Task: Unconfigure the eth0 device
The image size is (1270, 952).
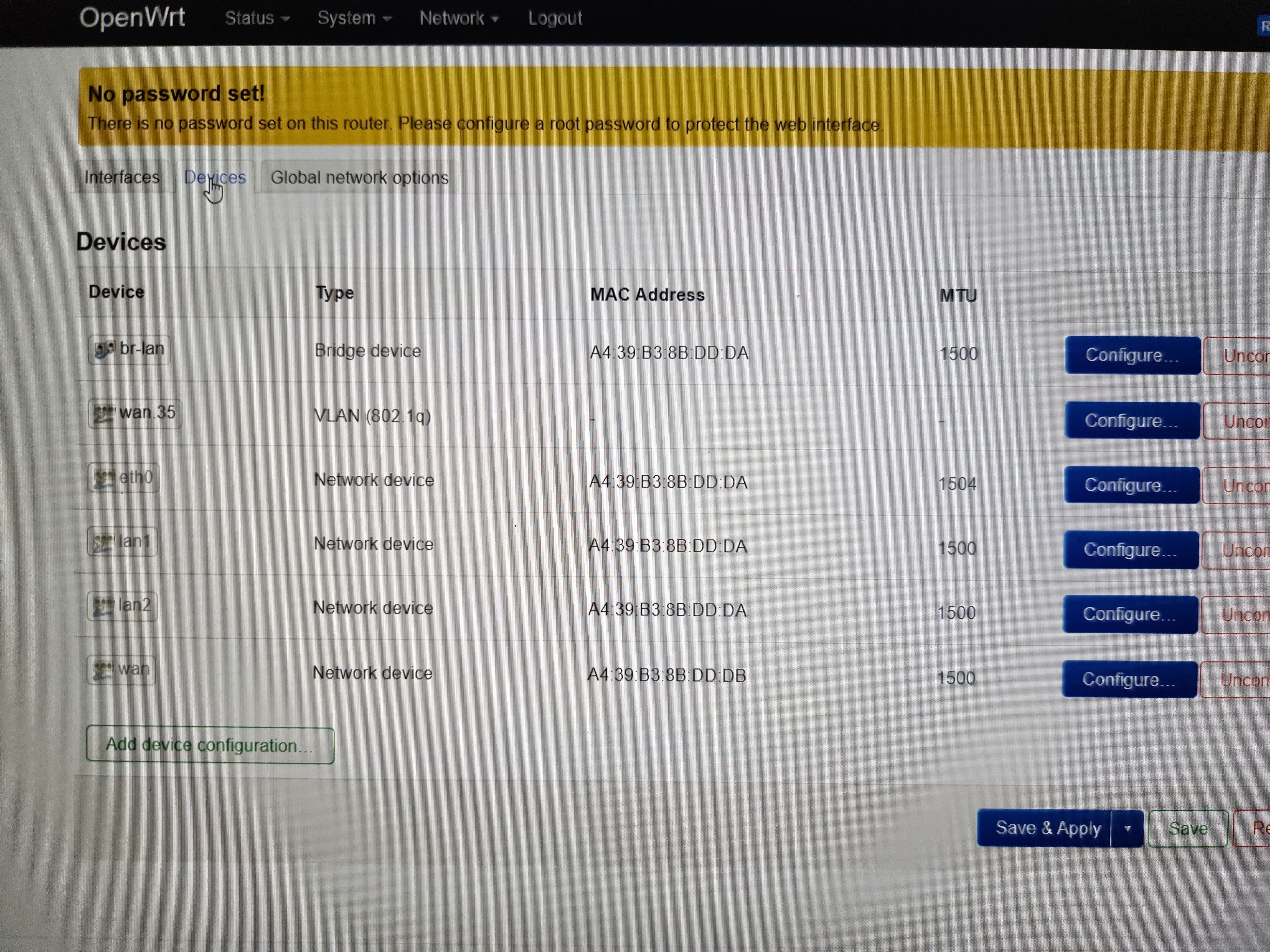Action: click(1236, 486)
